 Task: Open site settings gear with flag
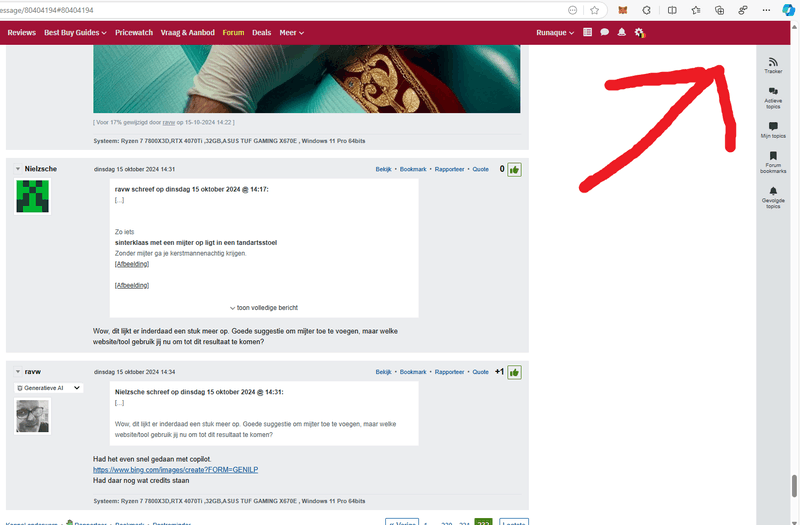click(x=639, y=33)
